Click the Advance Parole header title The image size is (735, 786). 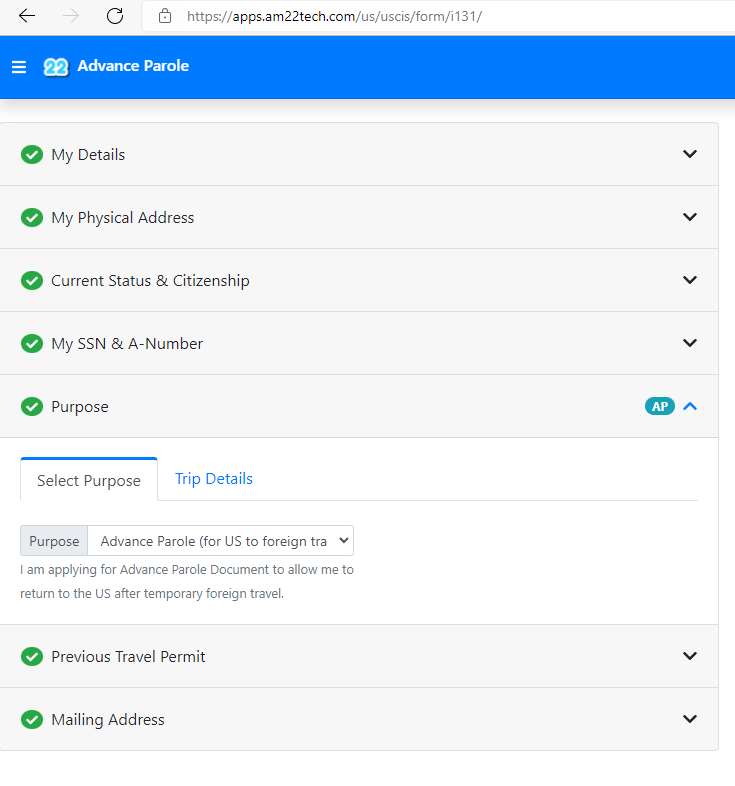click(133, 66)
